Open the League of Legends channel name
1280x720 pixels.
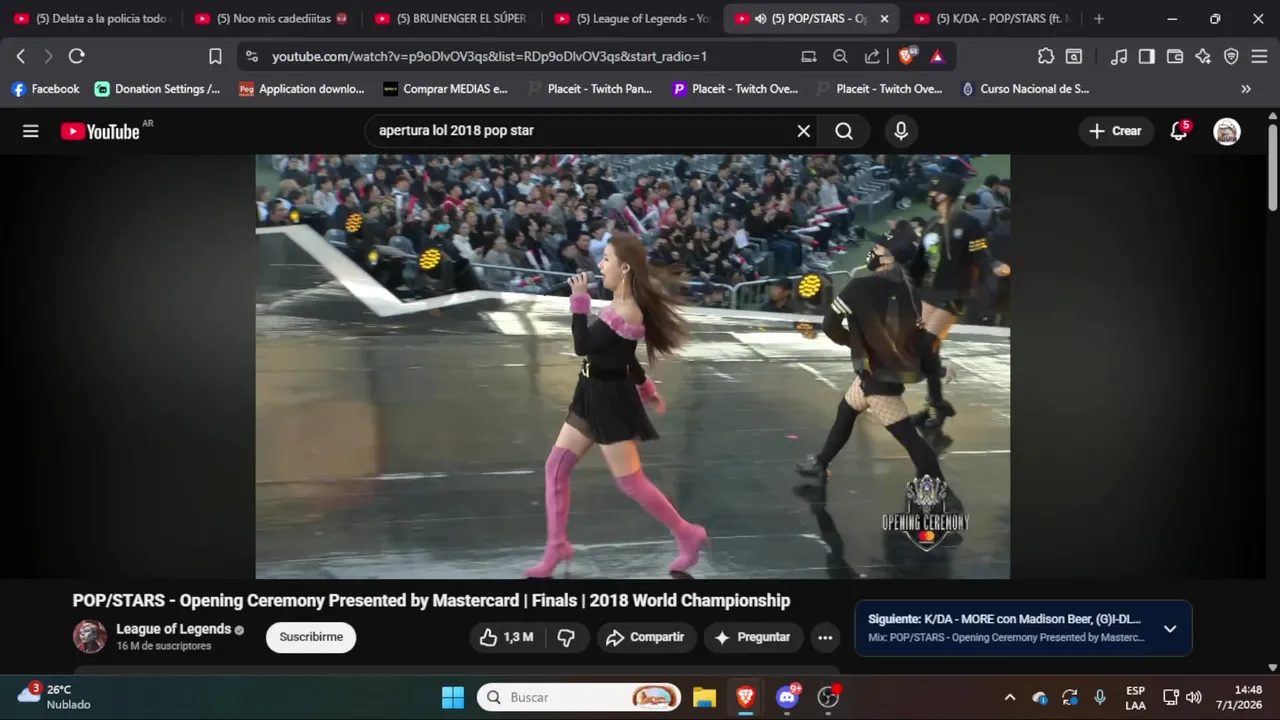174,629
